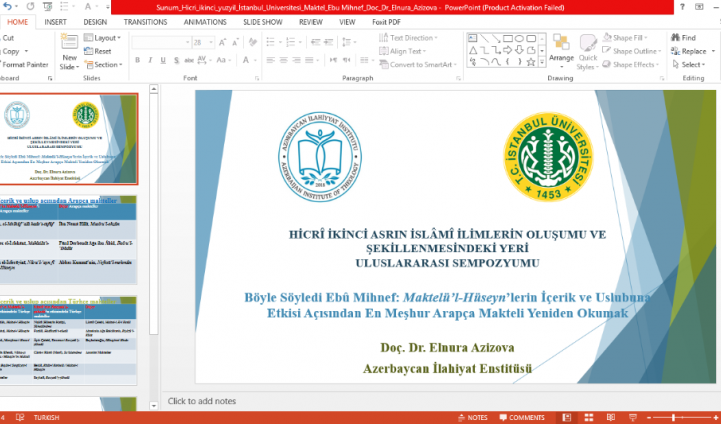Align text right
This screenshot has height=424, width=721.
tap(296, 60)
